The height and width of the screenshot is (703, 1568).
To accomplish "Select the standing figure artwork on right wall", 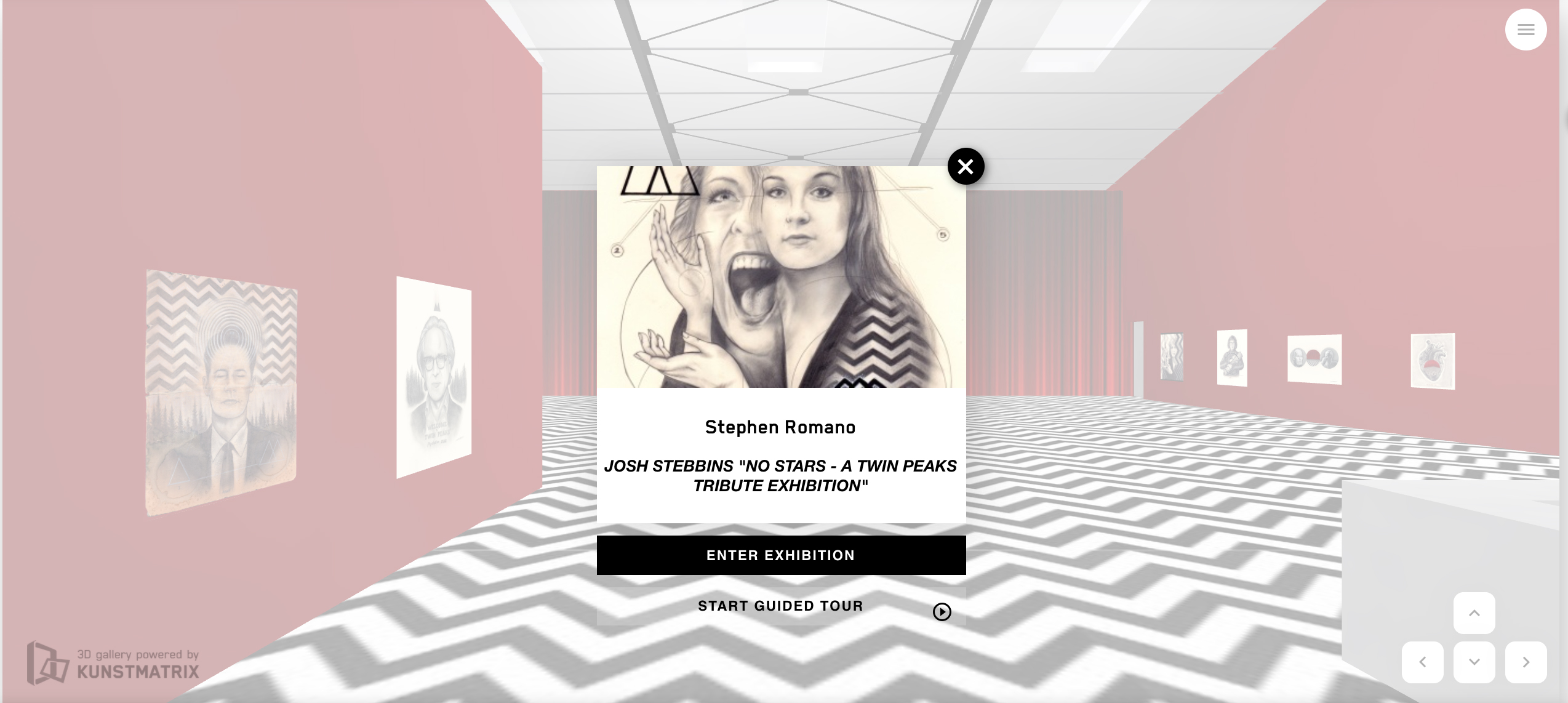I will pyautogui.click(x=1232, y=358).
